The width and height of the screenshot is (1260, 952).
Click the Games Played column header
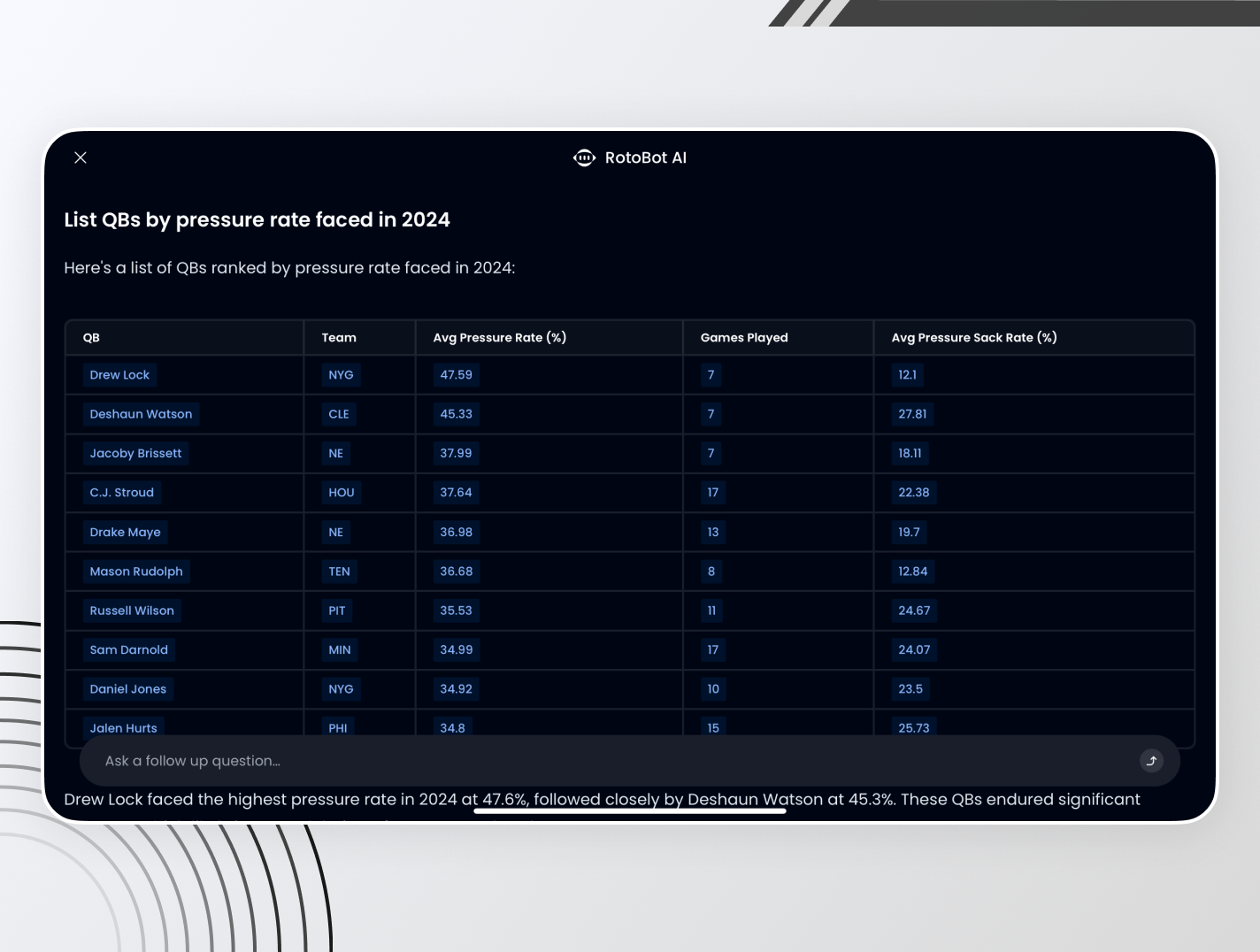point(743,337)
